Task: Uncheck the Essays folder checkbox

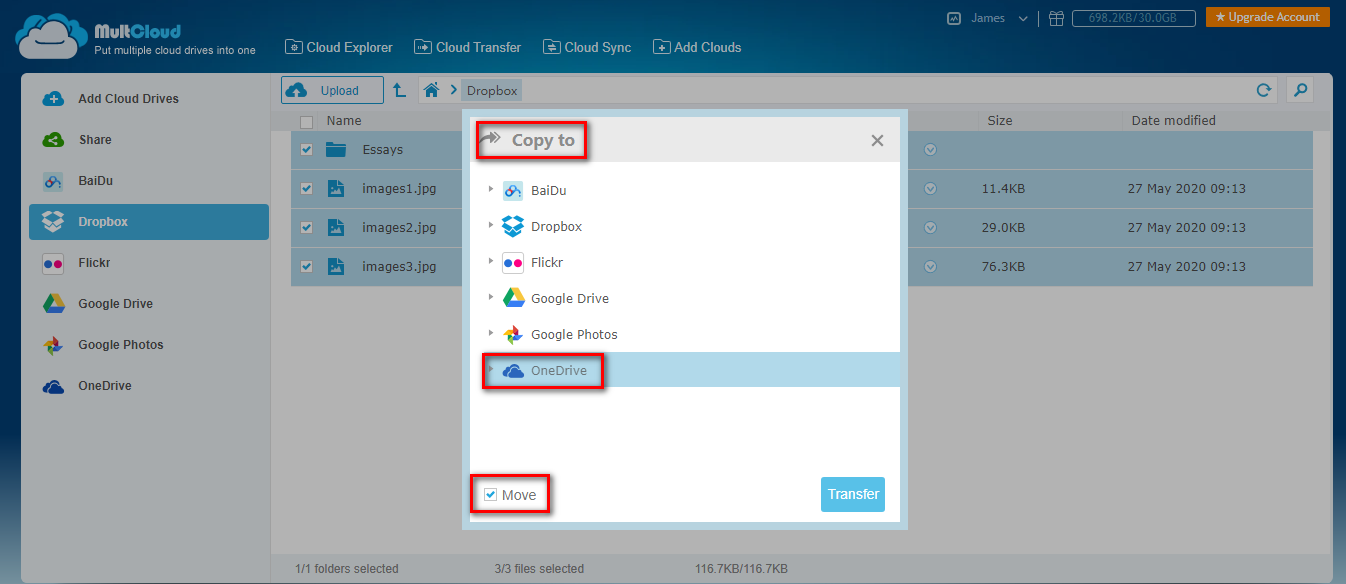Action: 307,150
